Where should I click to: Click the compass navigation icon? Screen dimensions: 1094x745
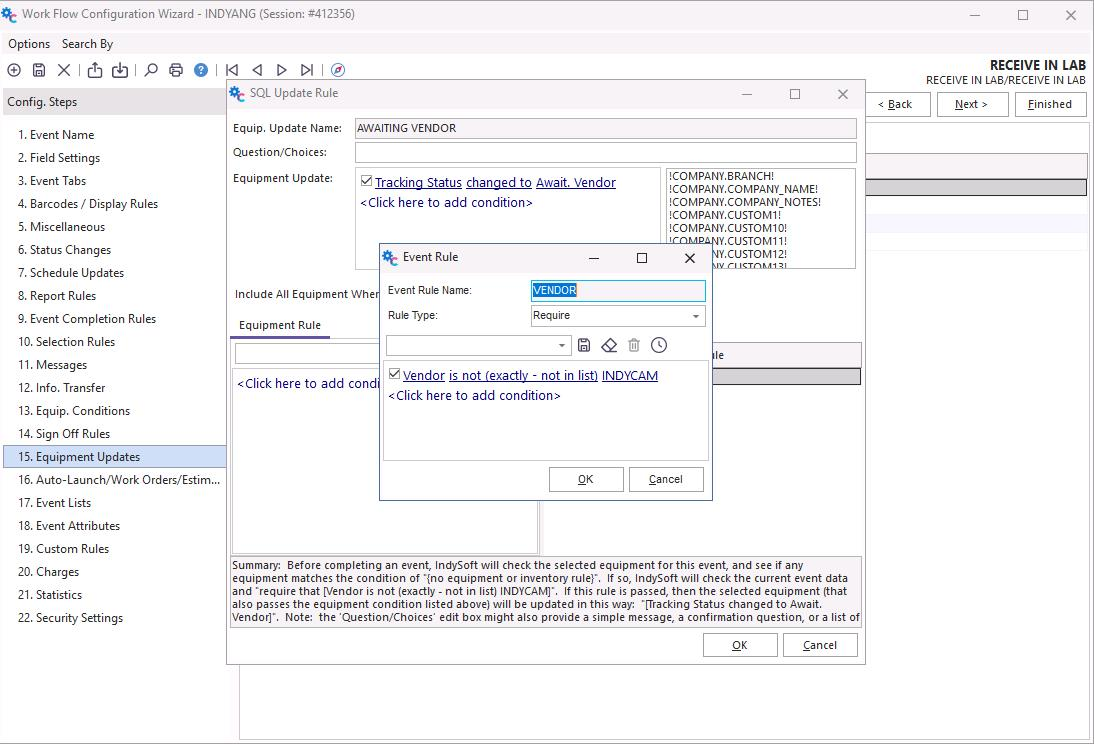(338, 70)
